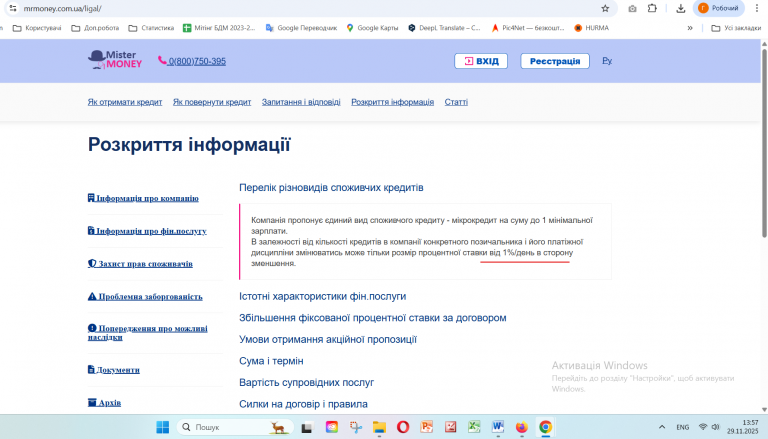This screenshot has height=439, width=768.
Task: Select Інформація про фін.послугу sidebar tab
Action: [x=147, y=231]
